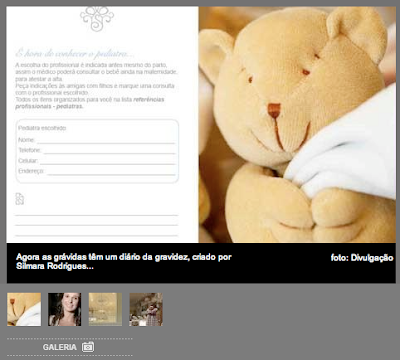Click the 'Endereço' line in the diary page

97,171
